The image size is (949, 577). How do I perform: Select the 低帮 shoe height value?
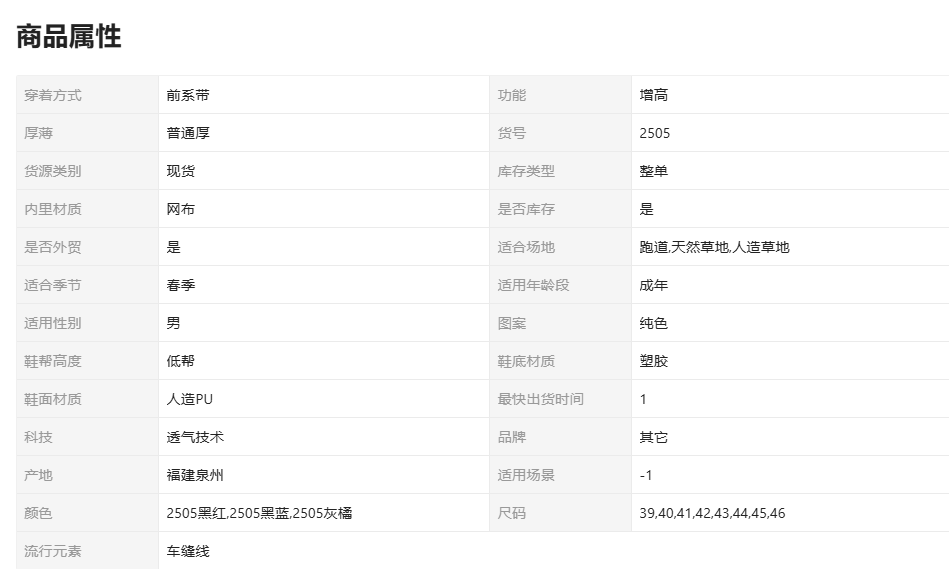coord(181,361)
